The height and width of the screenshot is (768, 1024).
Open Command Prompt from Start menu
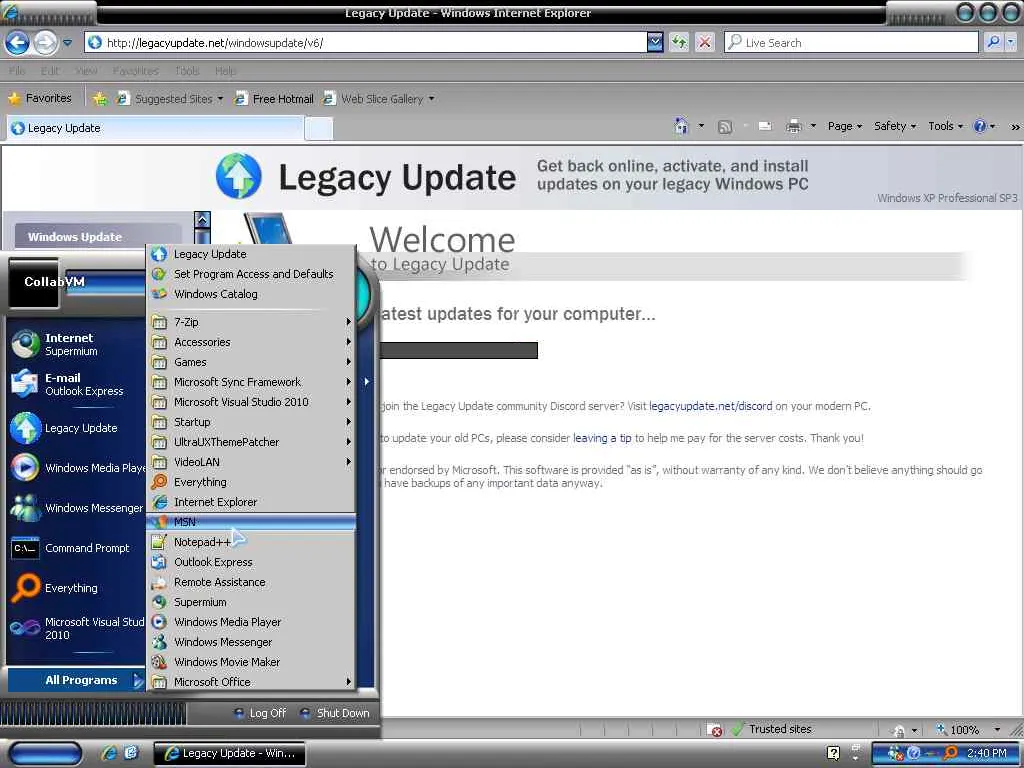click(73, 548)
